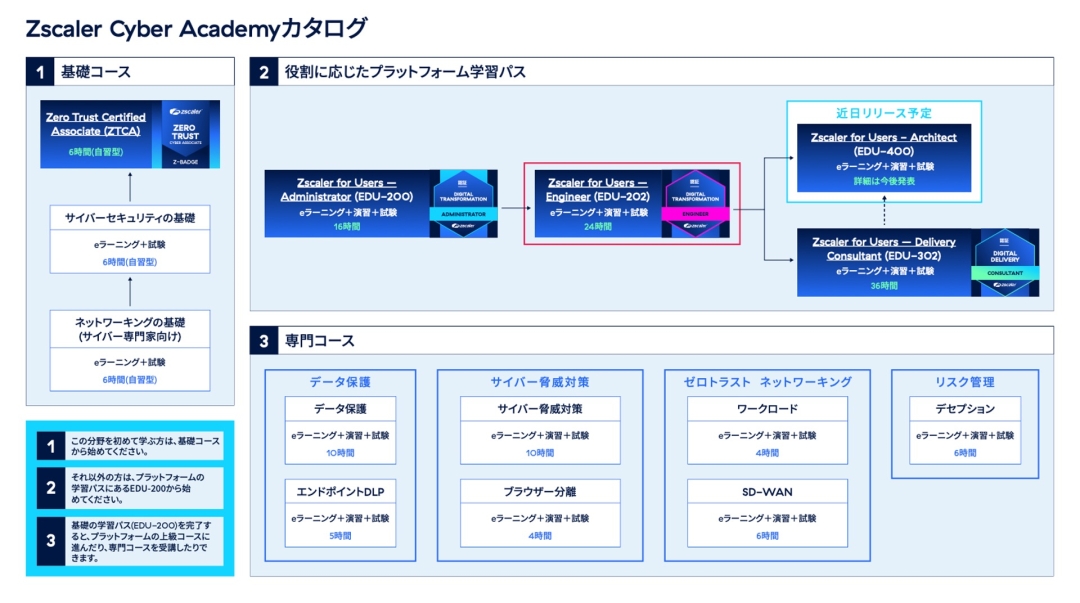Click number 3 icon beside 専門コース heading
Image resolution: width=1080 pixels, height=603 pixels.
(264, 341)
